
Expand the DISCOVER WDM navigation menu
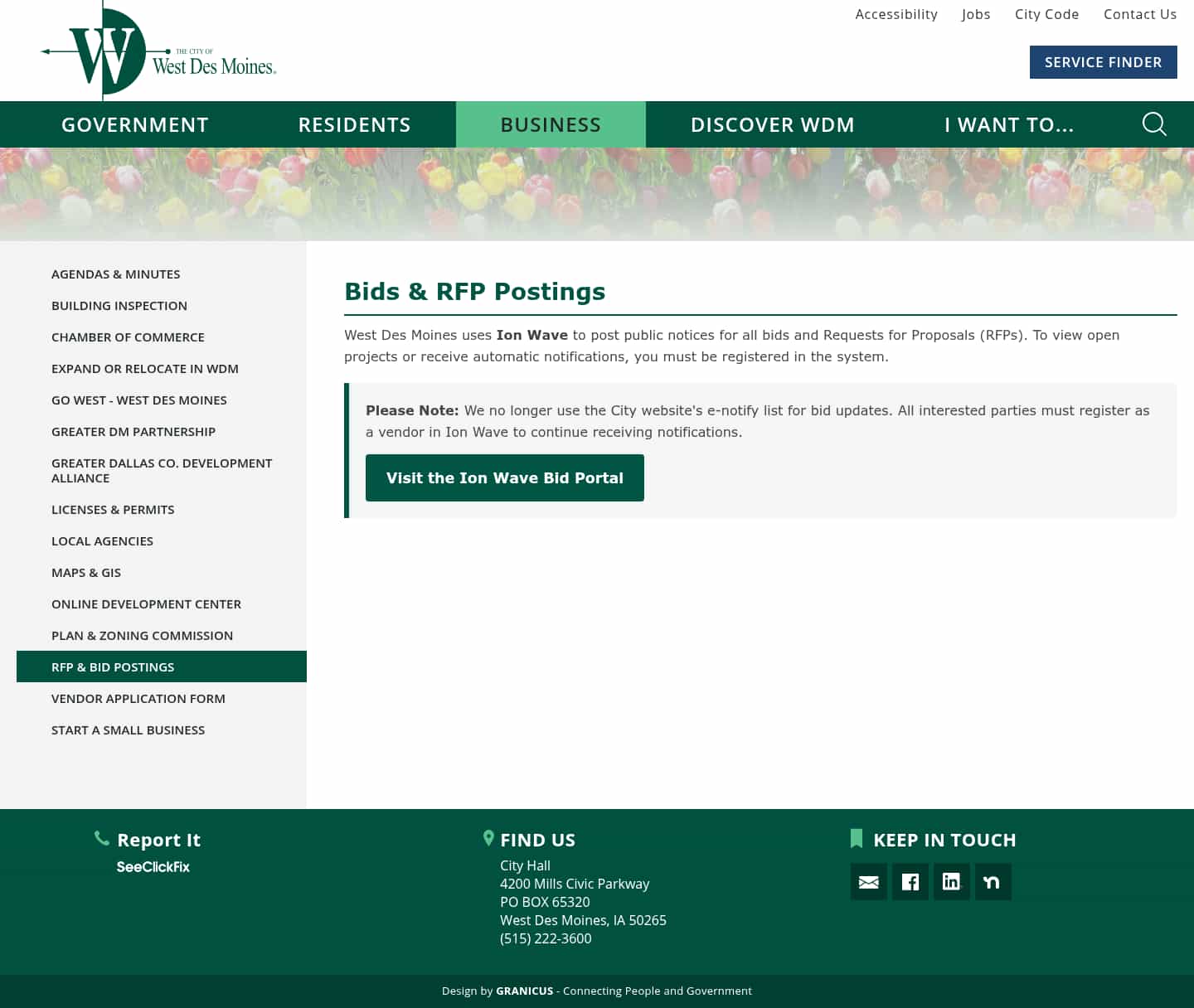tap(772, 124)
